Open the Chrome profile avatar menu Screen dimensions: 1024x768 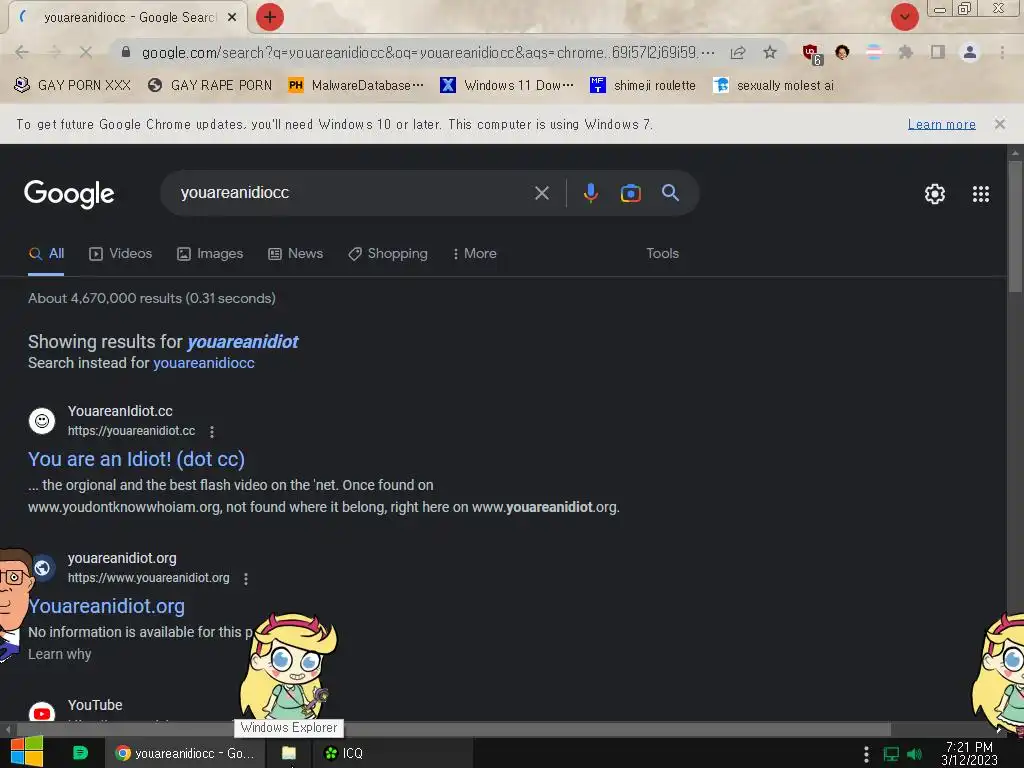970,52
